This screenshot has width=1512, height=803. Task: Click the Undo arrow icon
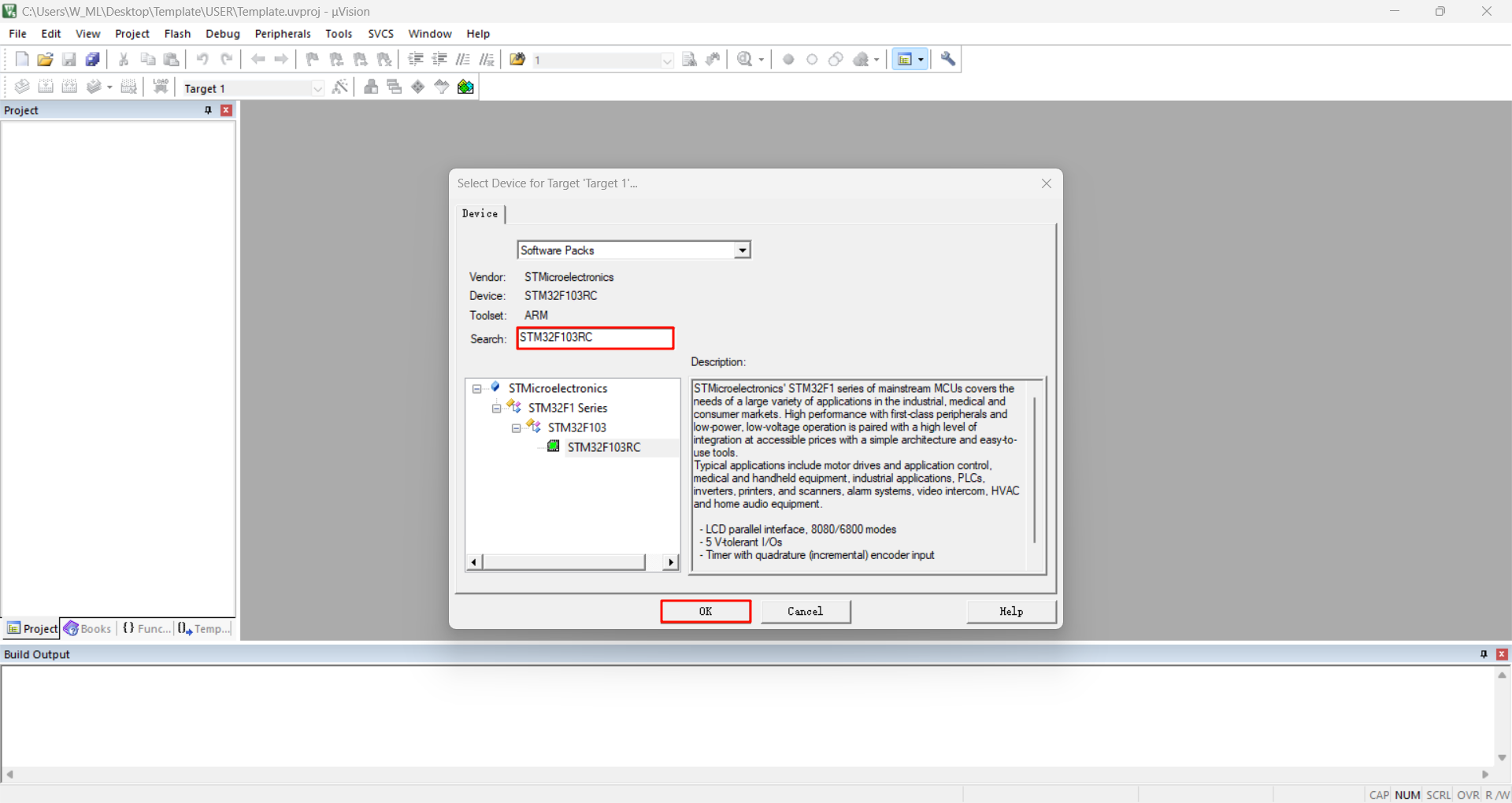click(x=202, y=59)
